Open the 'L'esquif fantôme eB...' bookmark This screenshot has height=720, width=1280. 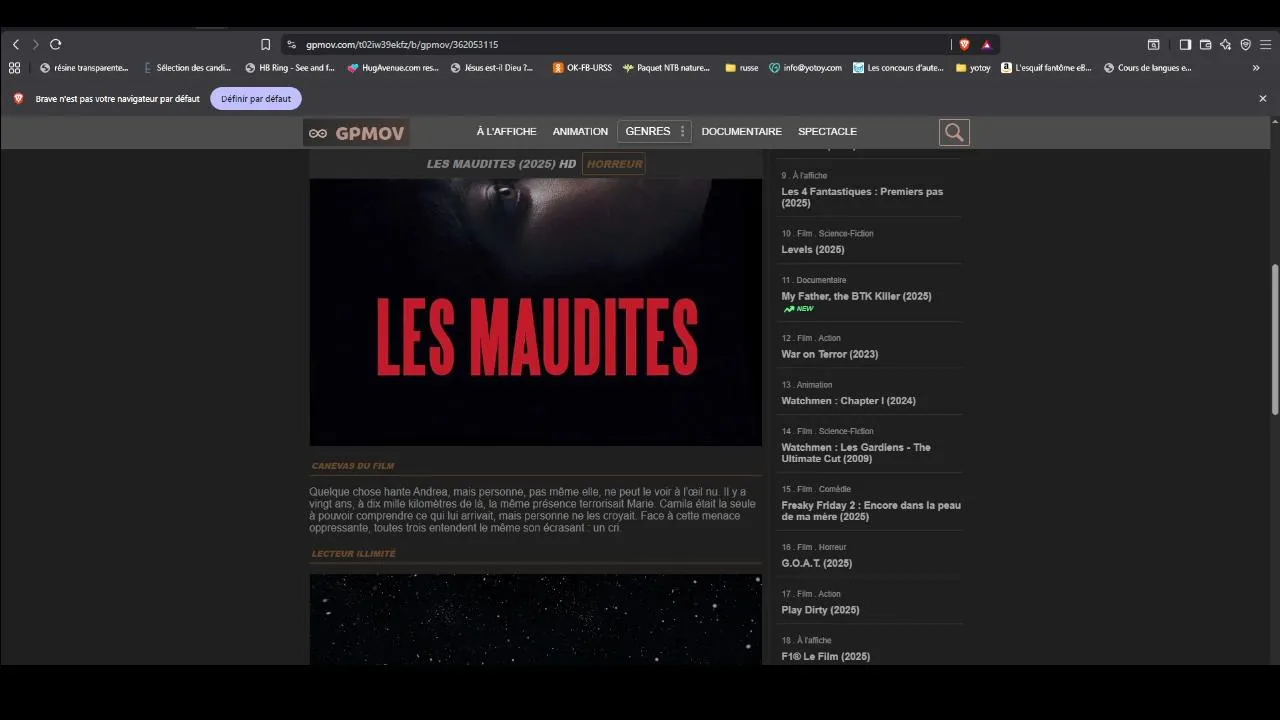(1046, 68)
